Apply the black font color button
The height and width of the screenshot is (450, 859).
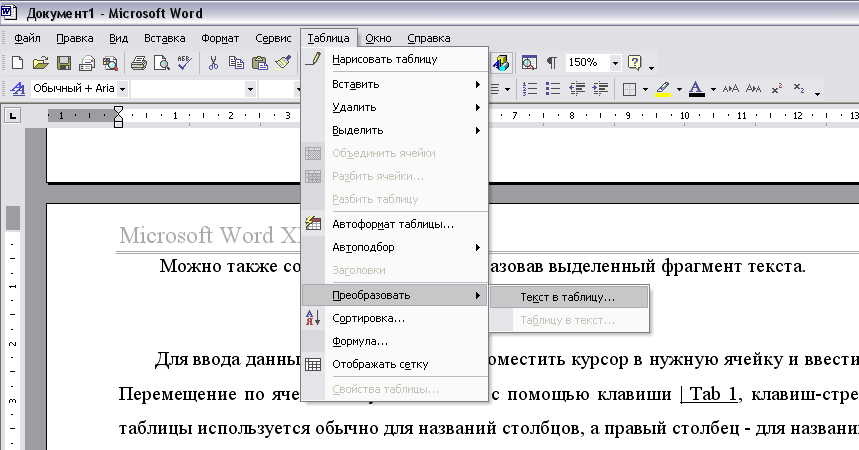tap(696, 88)
